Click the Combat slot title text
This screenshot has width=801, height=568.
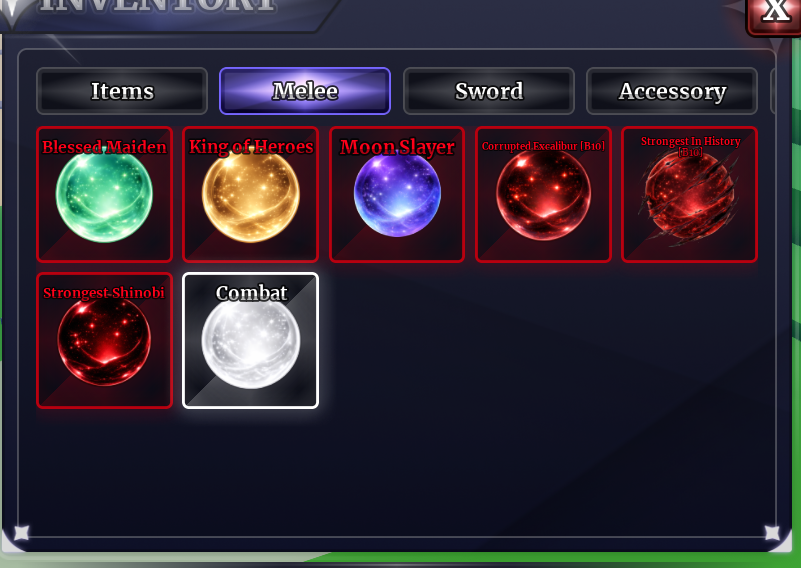pyautogui.click(x=251, y=293)
